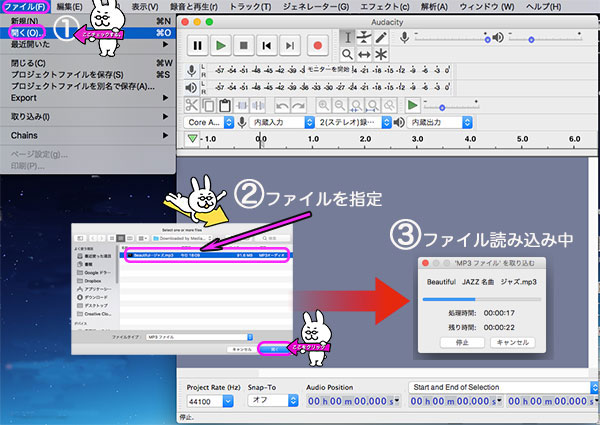Open the 2(ステレオ) channels dropdown

tap(354, 122)
